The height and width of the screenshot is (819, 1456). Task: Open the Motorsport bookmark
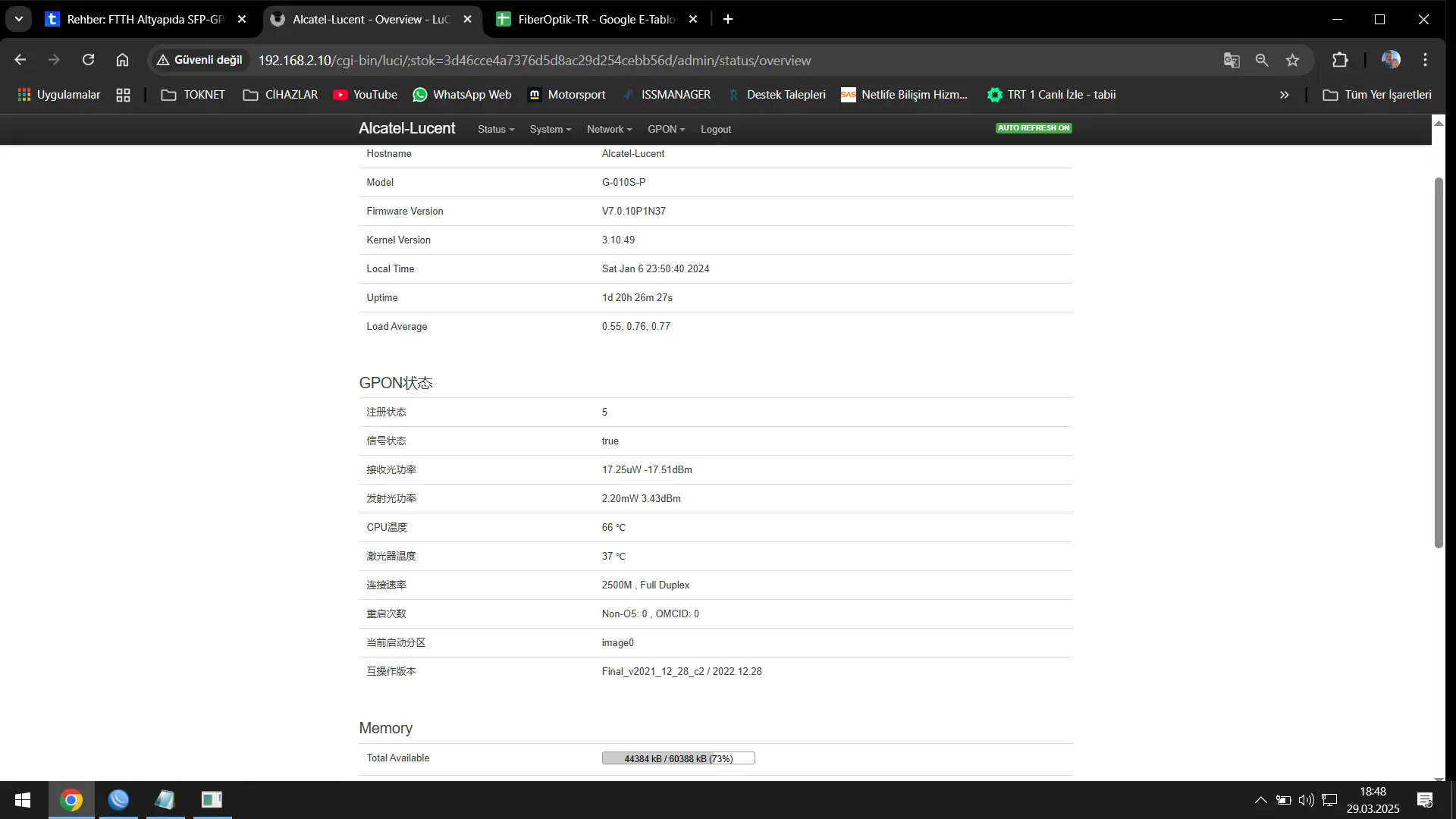566,95
